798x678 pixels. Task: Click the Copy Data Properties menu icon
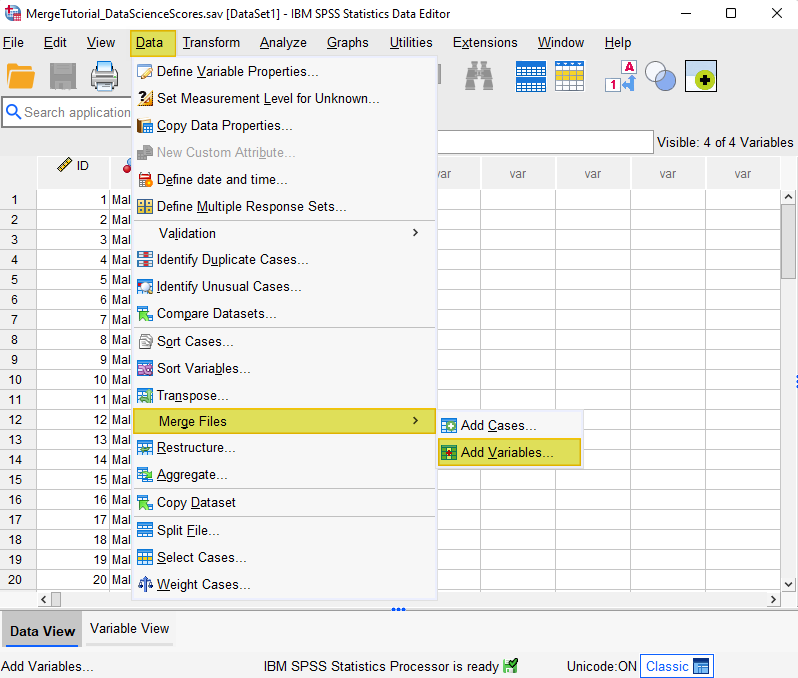coord(145,126)
